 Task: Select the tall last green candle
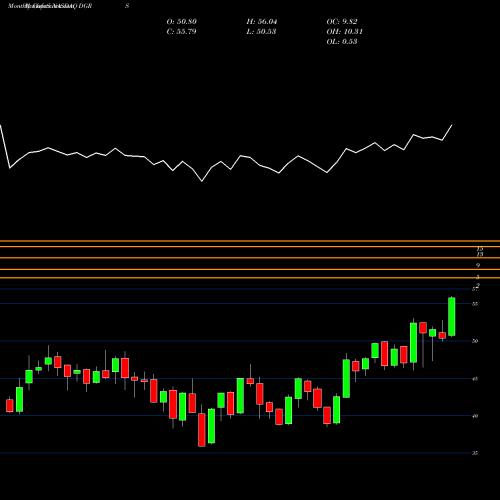point(452,316)
